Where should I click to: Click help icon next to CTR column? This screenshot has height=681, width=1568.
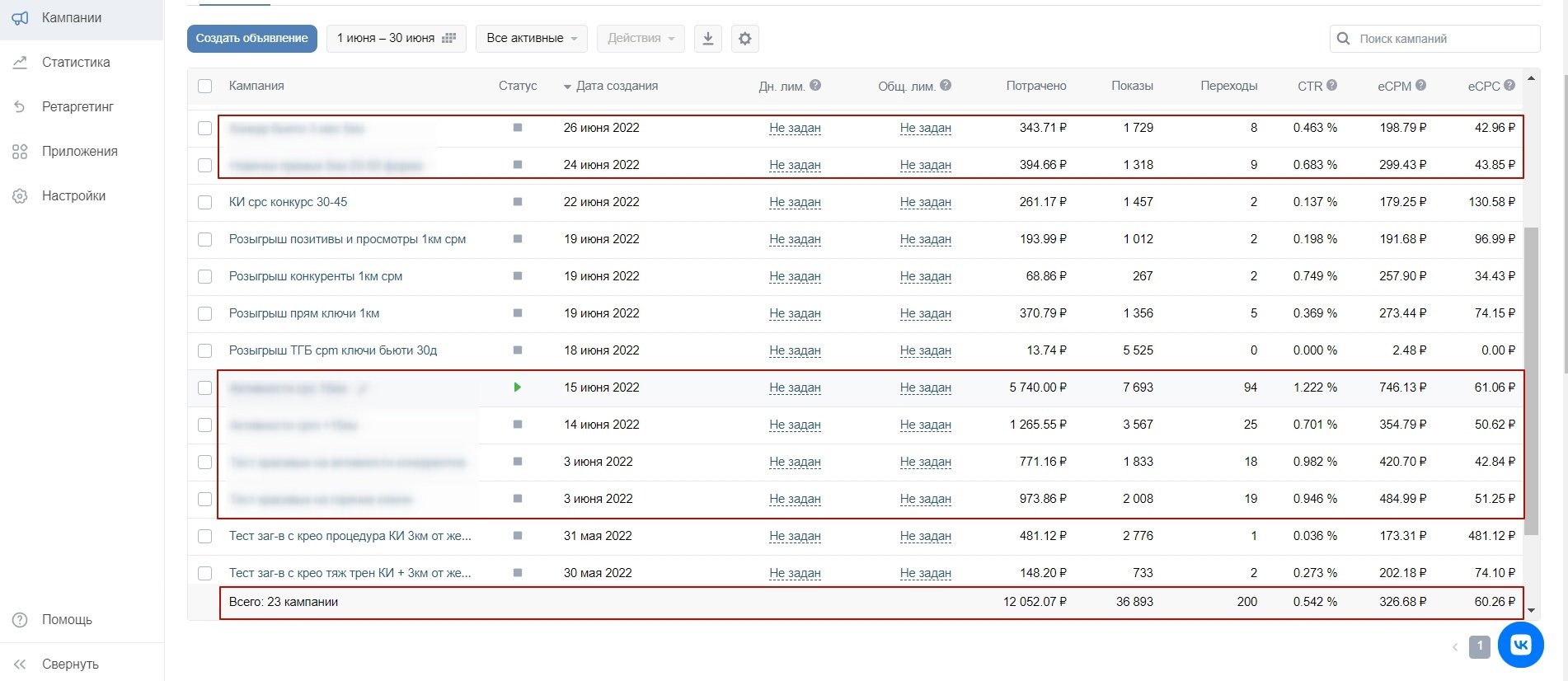pos(1331,85)
